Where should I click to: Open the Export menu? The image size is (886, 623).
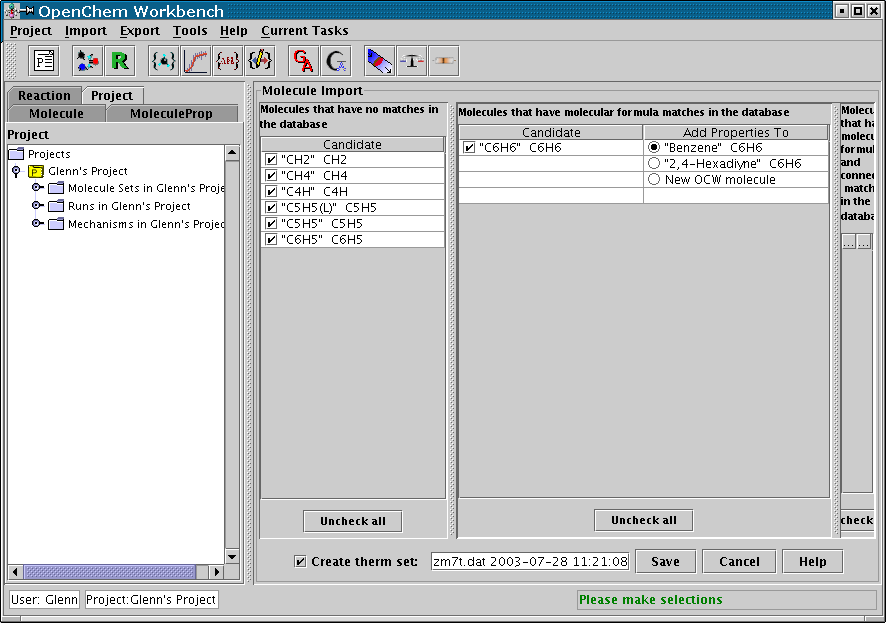140,31
